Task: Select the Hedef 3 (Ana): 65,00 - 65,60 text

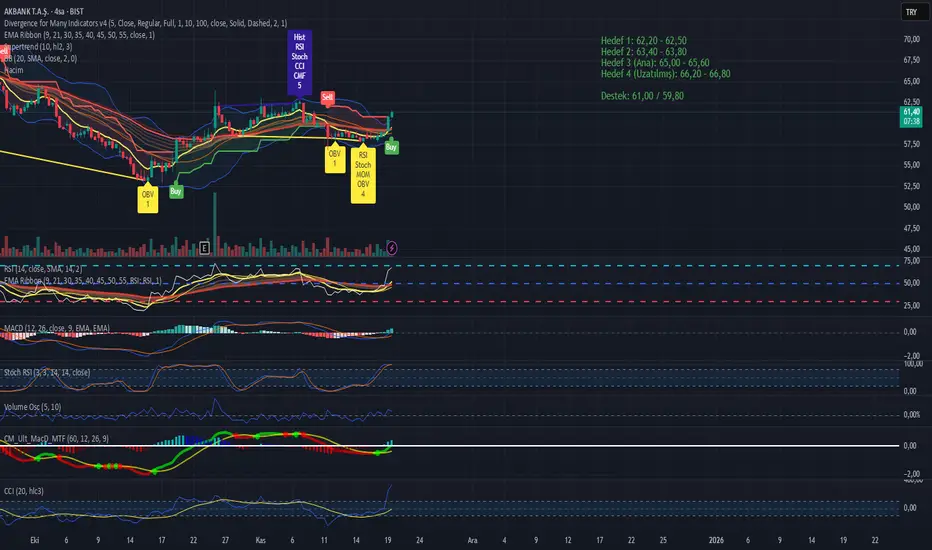Action: [x=655, y=62]
